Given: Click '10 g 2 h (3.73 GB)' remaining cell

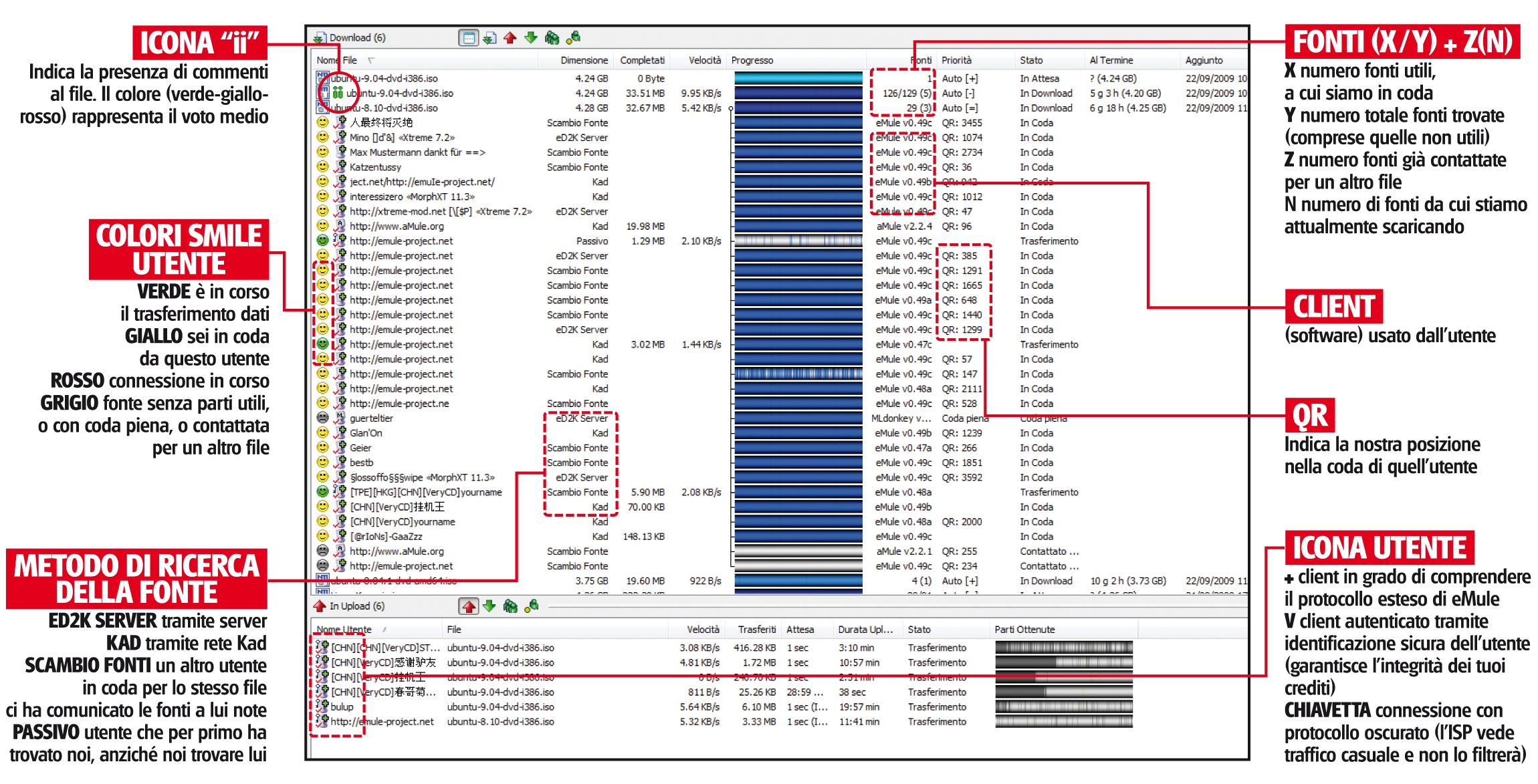Looking at the screenshot, I should 1127,581.
